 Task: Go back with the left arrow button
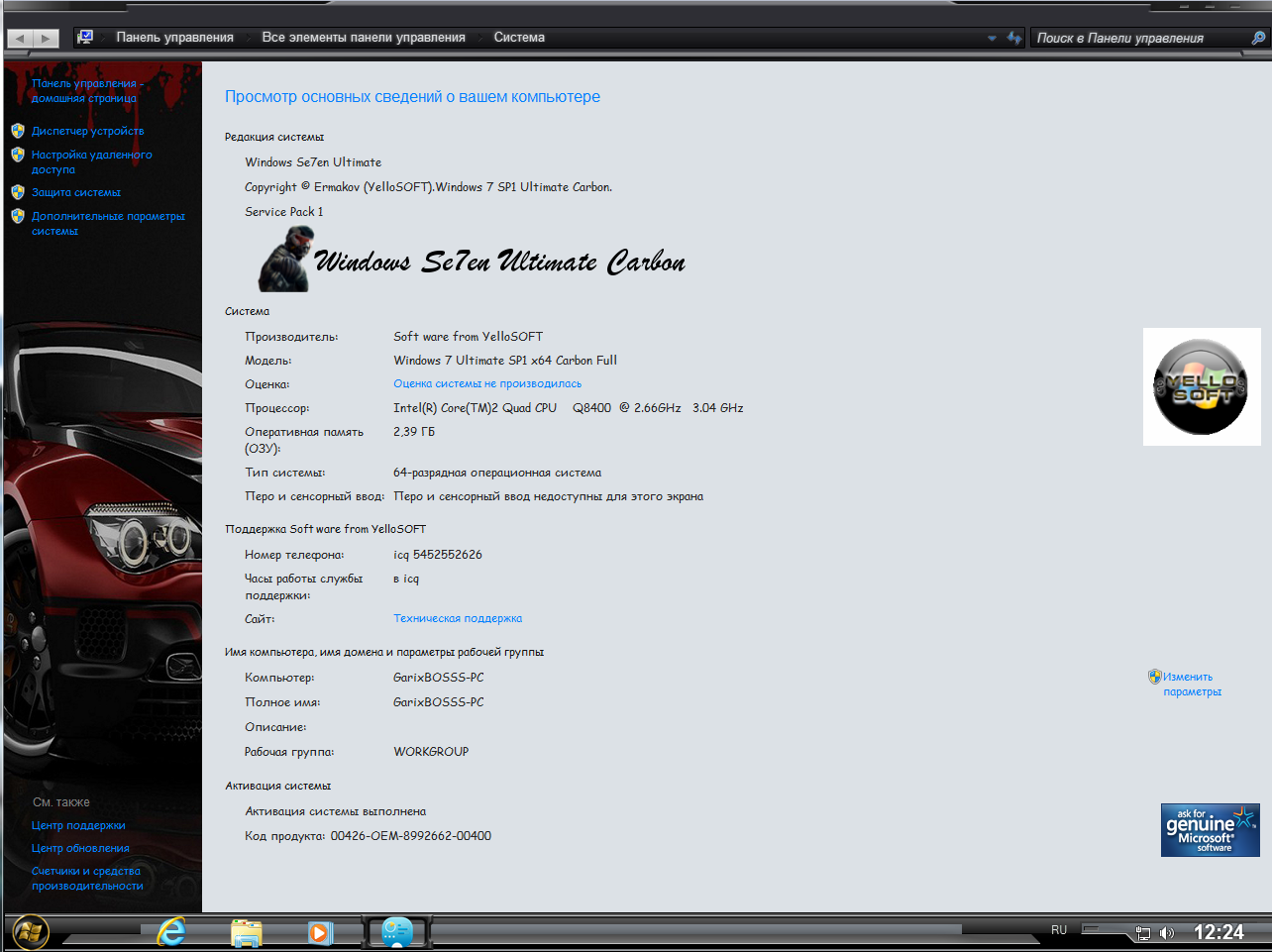coord(21,39)
